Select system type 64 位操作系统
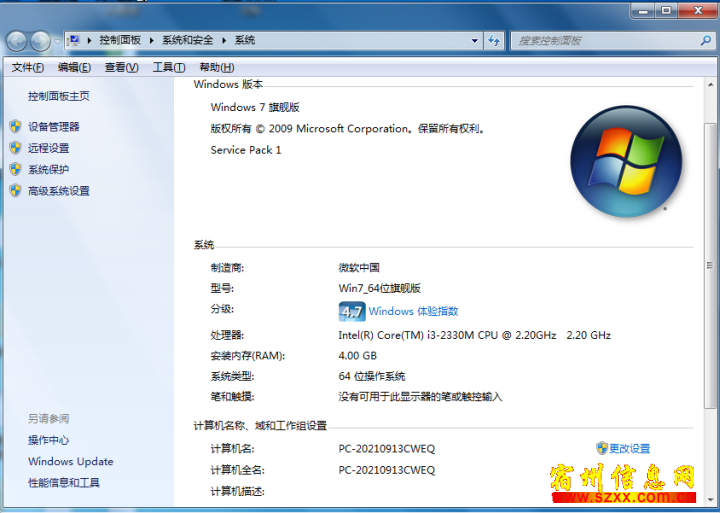 [x=372, y=376]
